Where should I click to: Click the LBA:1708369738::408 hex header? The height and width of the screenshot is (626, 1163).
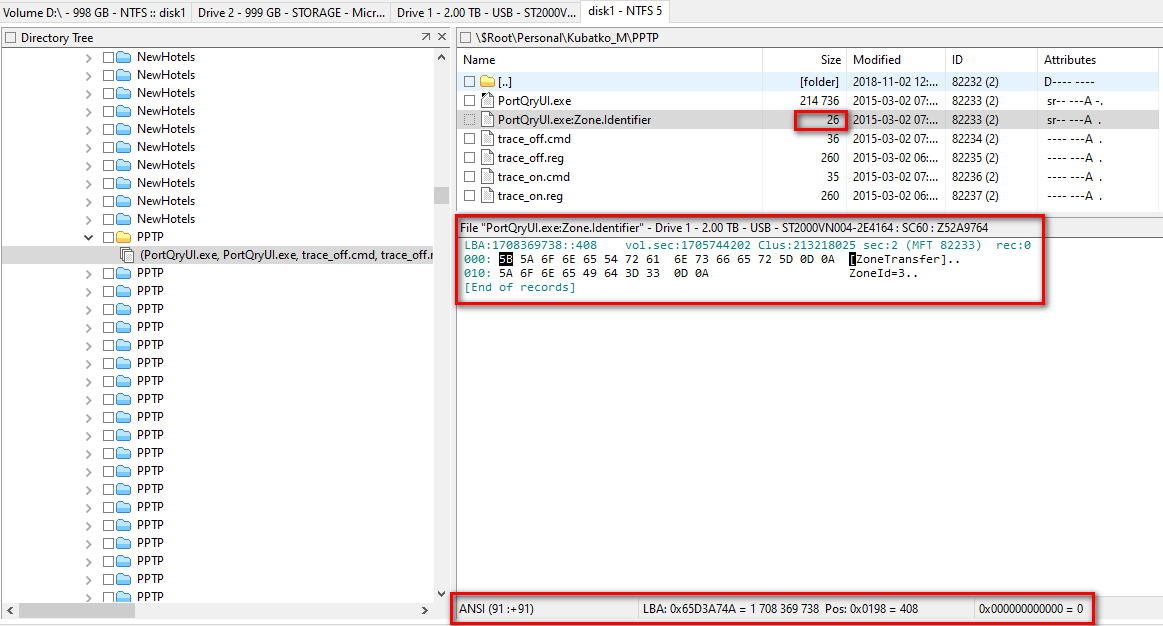[x=530, y=246]
